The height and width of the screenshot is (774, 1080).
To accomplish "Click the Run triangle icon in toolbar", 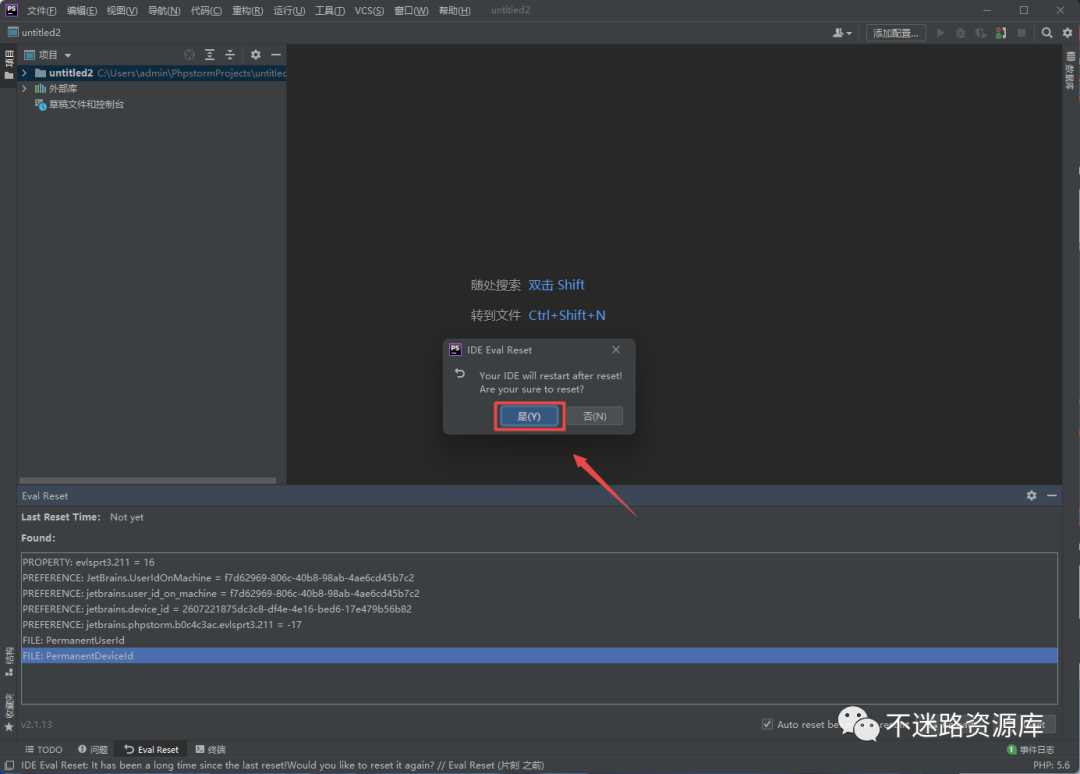I will [940, 33].
